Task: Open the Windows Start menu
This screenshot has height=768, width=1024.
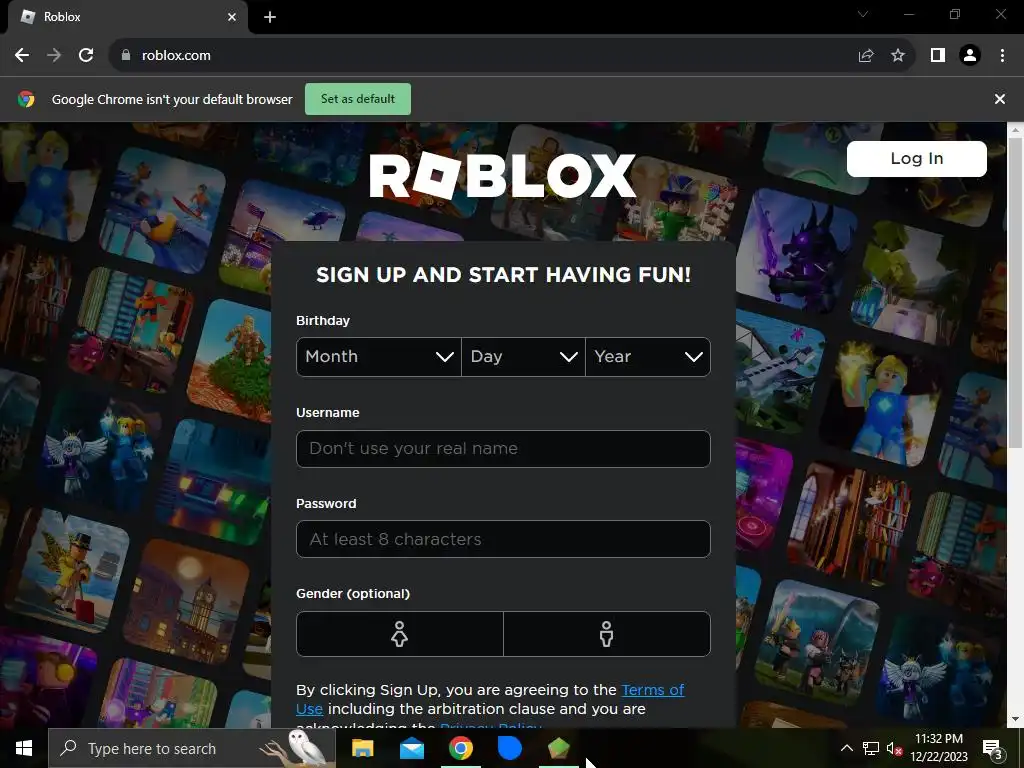Action: (x=24, y=748)
